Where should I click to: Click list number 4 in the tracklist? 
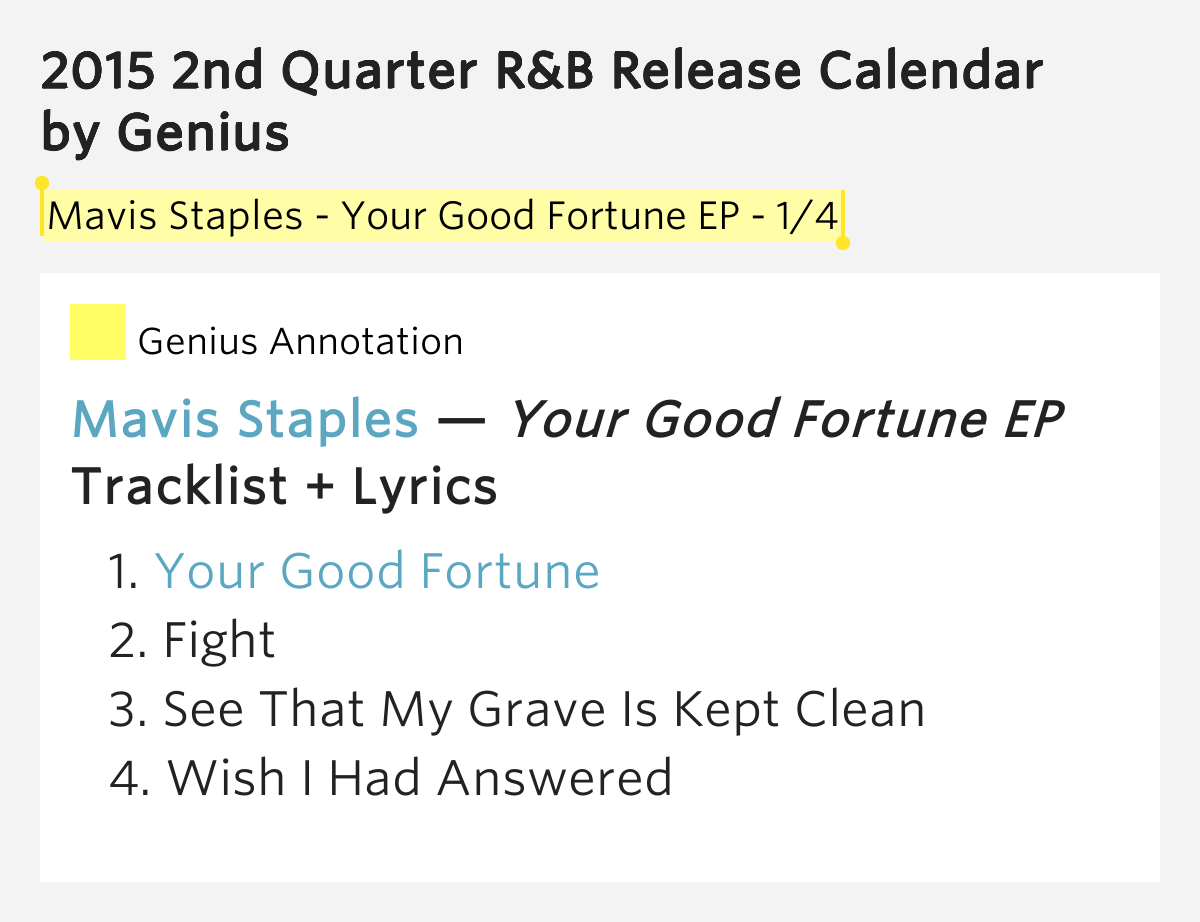coord(129,778)
